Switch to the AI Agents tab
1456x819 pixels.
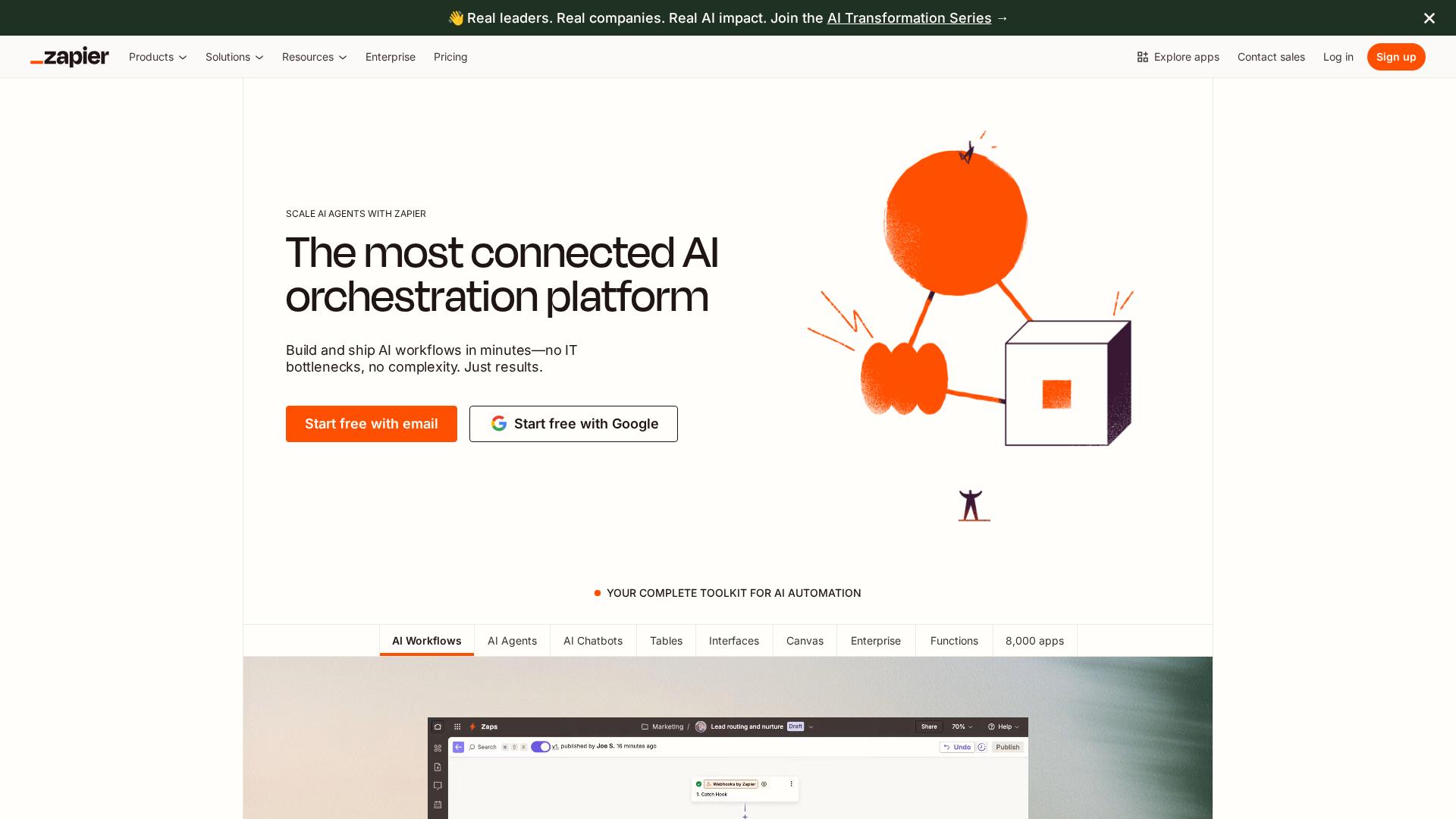[512, 641]
